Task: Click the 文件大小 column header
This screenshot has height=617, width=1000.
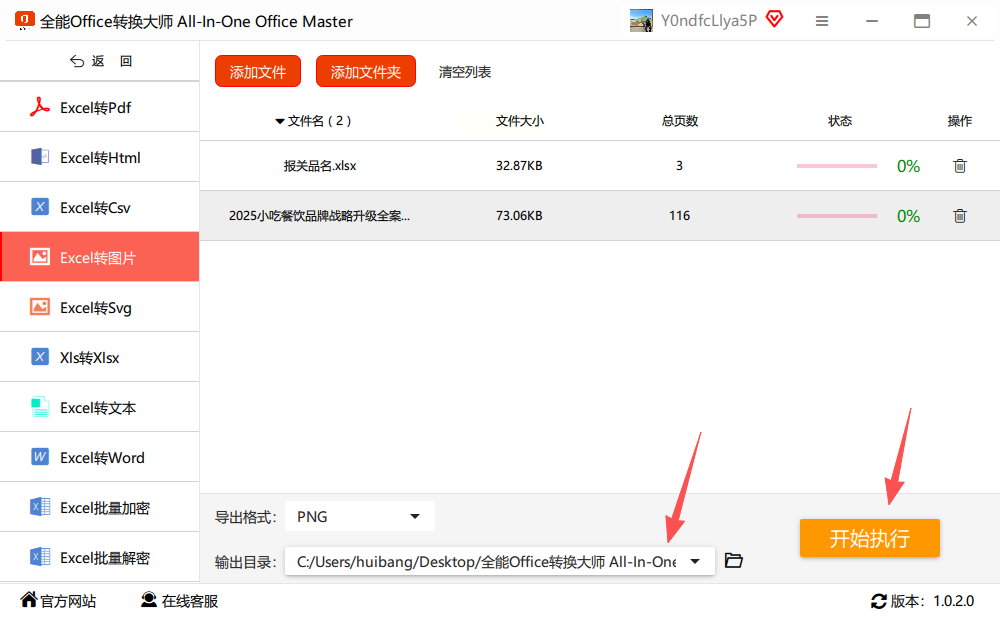Action: pyautogui.click(x=520, y=121)
